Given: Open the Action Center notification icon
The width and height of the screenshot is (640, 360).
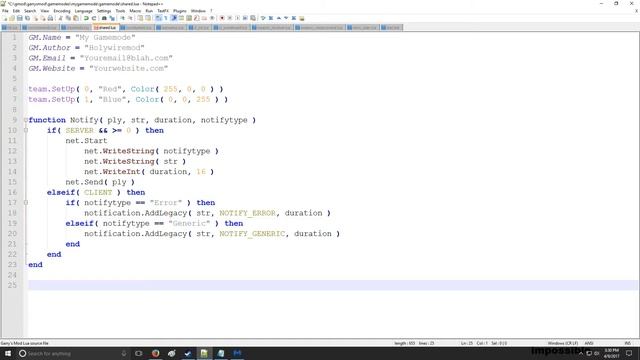Looking at the screenshot, I should click(629, 353).
